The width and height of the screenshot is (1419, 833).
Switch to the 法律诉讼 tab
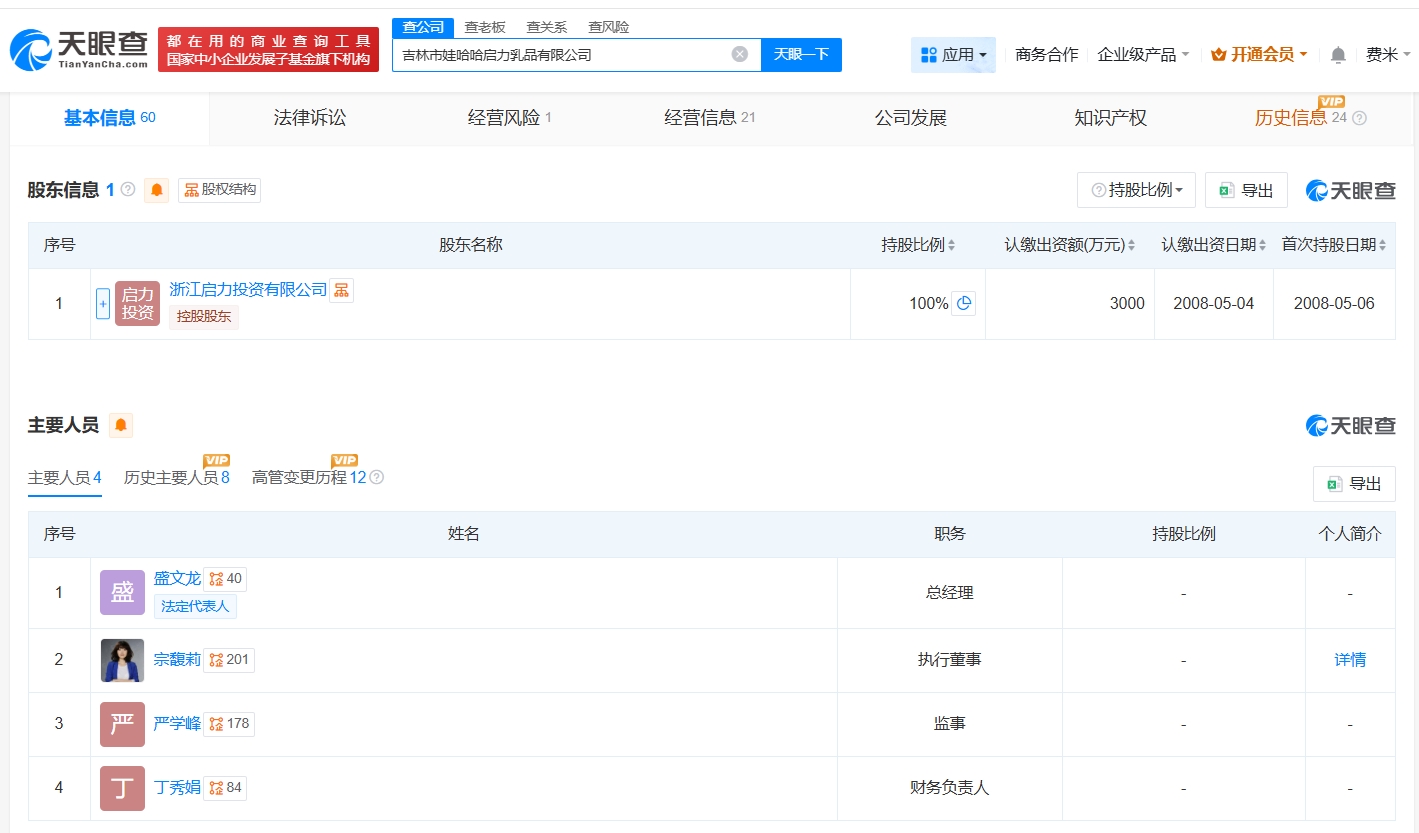[x=310, y=118]
